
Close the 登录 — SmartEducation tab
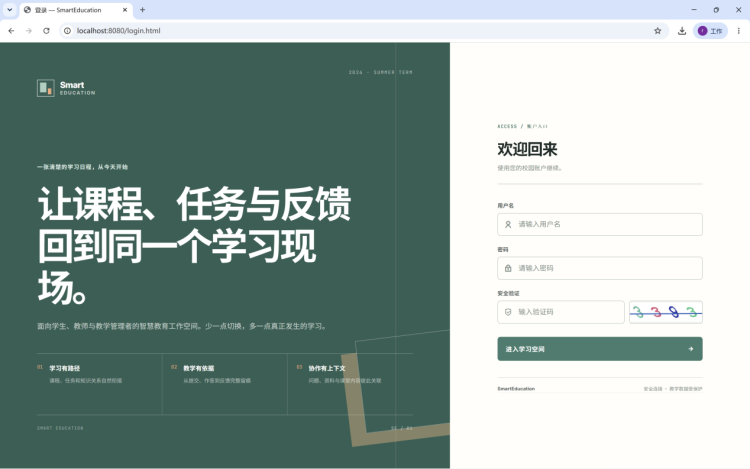tap(125, 10)
